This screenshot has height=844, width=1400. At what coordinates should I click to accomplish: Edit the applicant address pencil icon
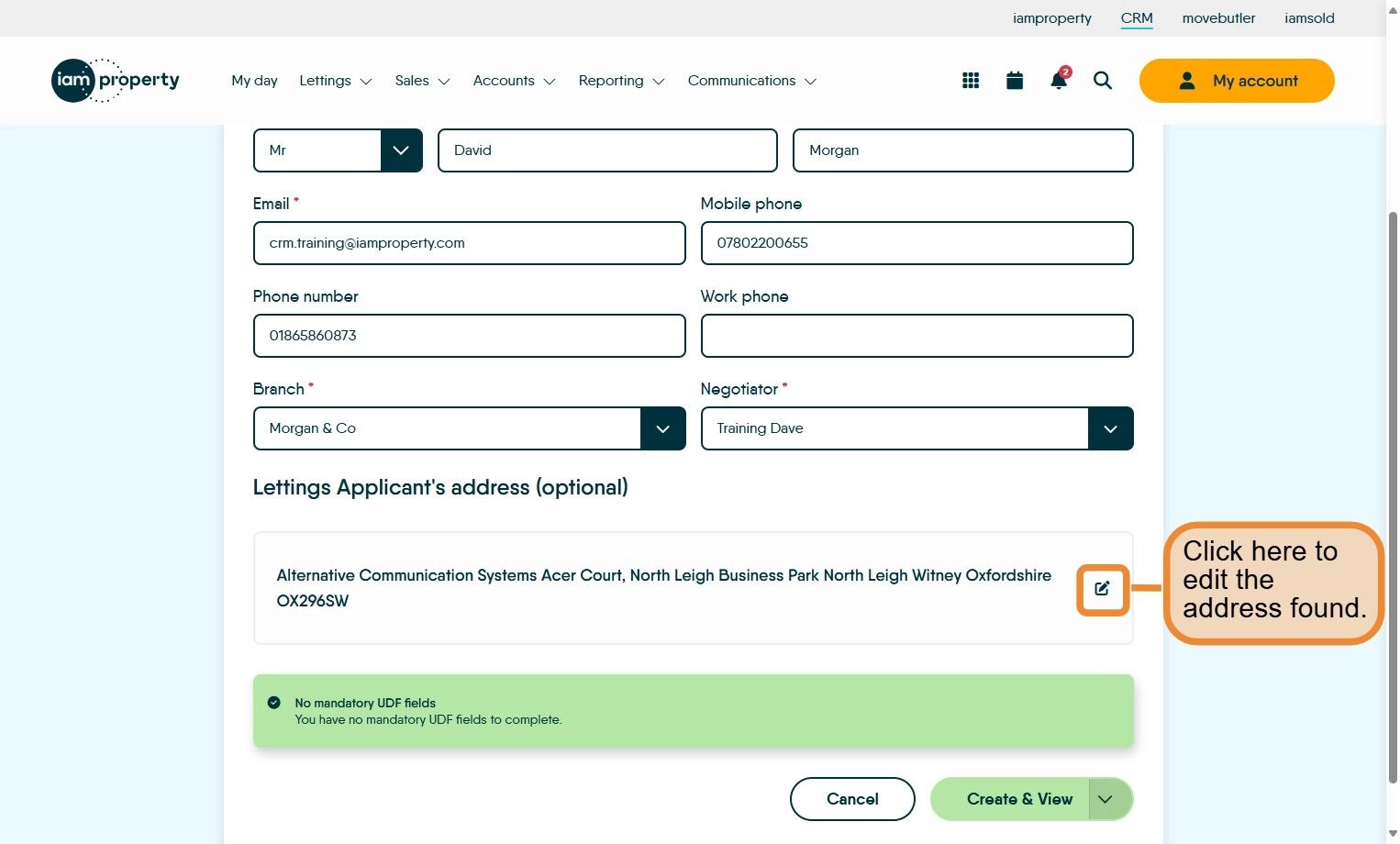[x=1102, y=589]
